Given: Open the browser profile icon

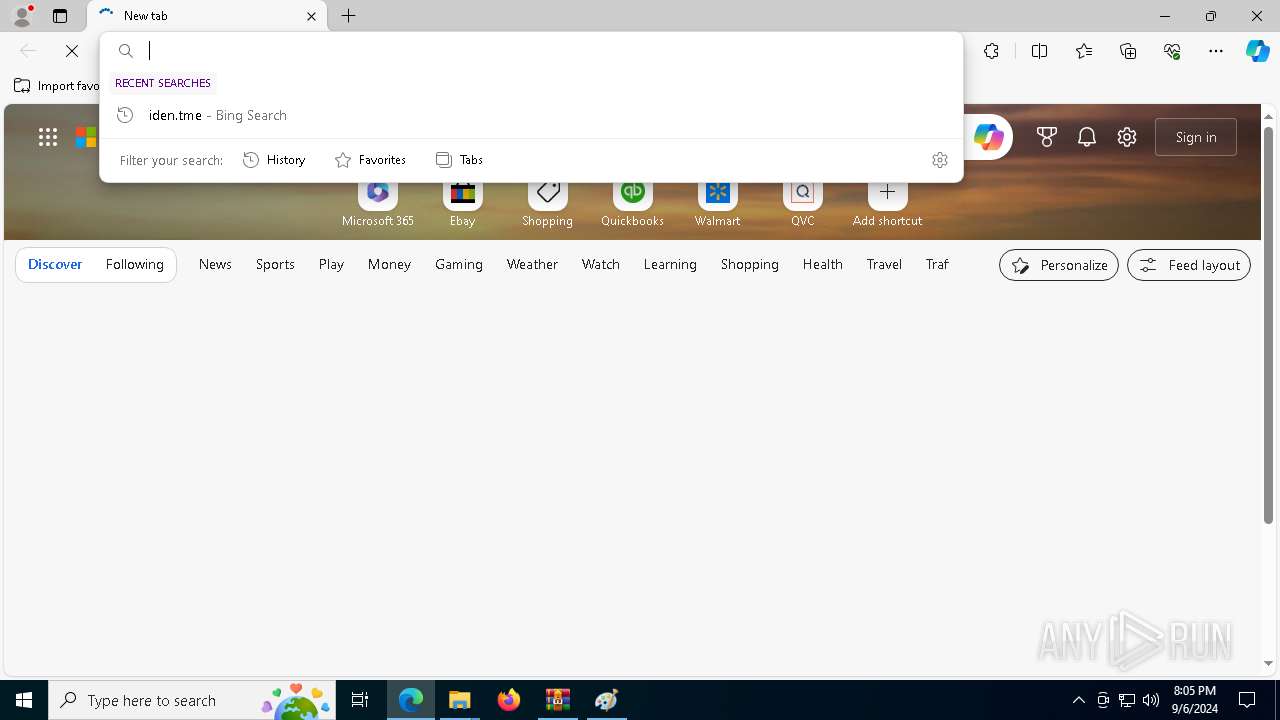Looking at the screenshot, I should [21, 16].
